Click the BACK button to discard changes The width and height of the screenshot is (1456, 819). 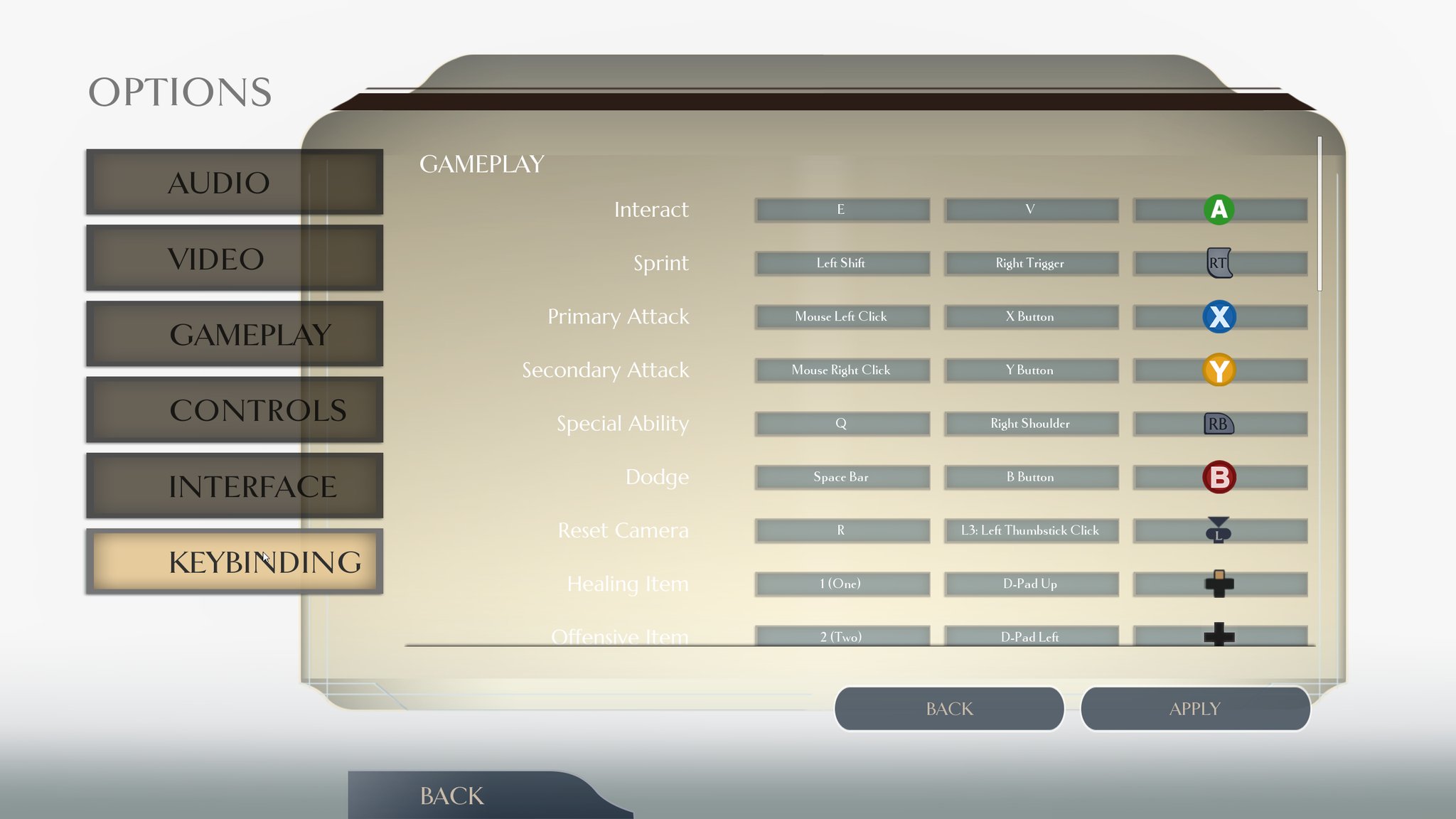[949, 708]
